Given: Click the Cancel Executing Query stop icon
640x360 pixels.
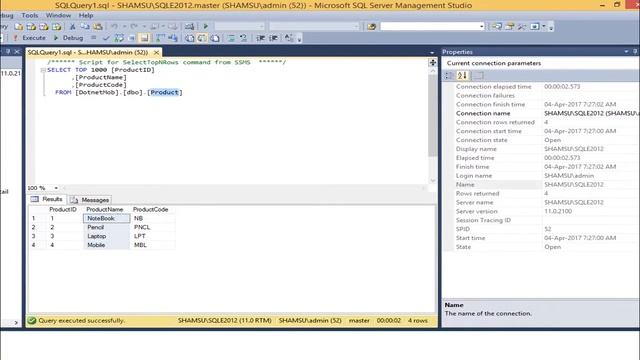Looking at the screenshot, I should [x=93, y=38].
